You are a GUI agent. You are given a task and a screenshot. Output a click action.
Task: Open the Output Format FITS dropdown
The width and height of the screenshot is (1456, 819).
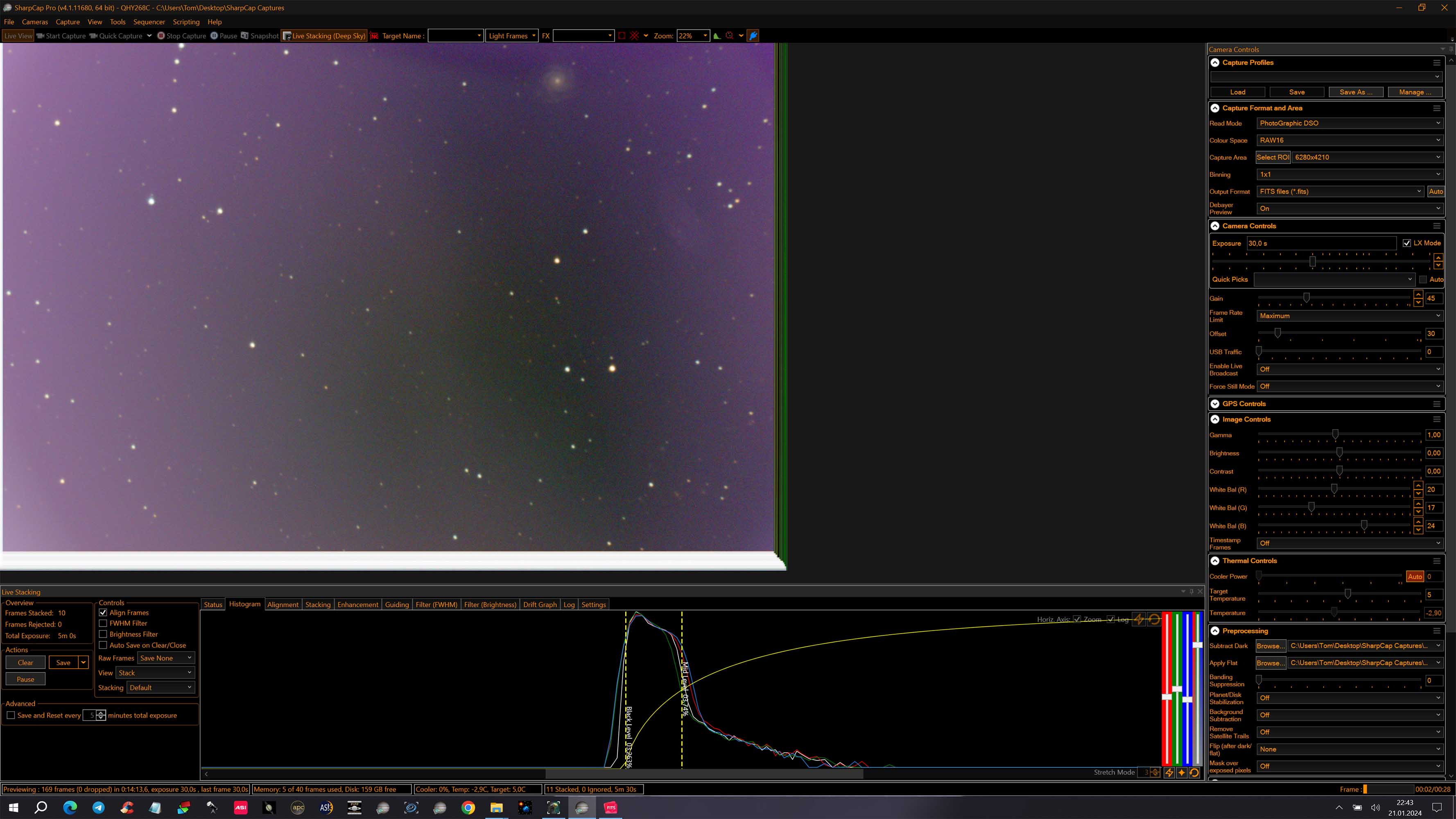(x=1340, y=192)
